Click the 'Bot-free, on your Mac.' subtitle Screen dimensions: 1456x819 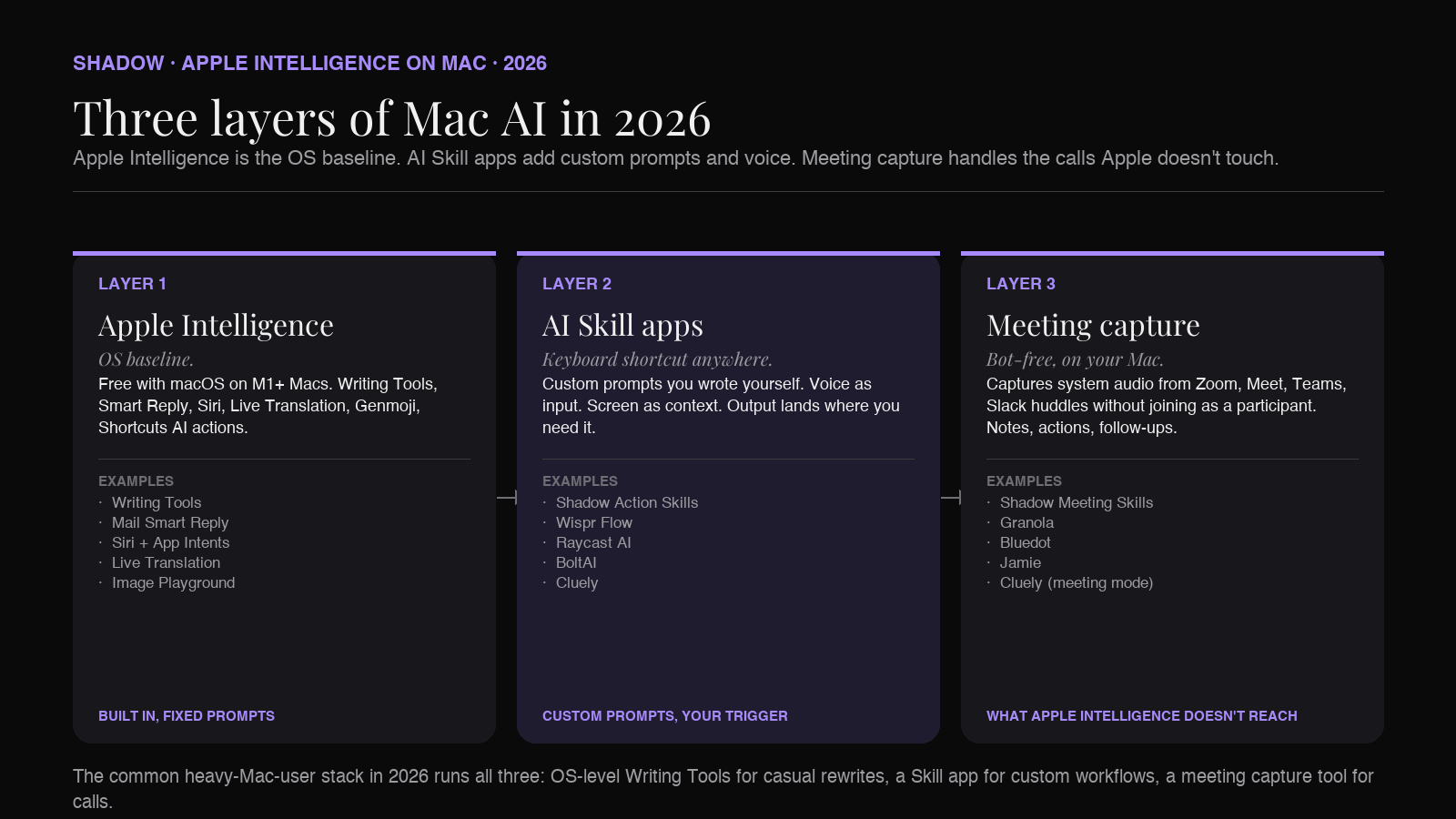[1075, 359]
